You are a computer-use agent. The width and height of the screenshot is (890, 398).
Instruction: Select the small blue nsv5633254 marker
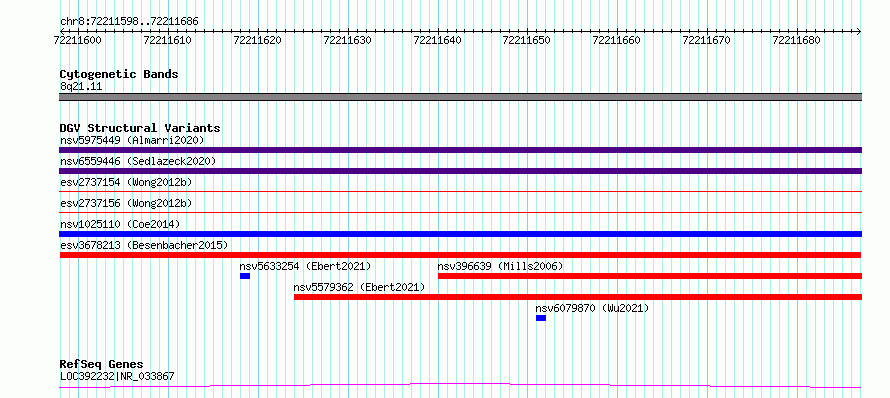tap(245, 276)
